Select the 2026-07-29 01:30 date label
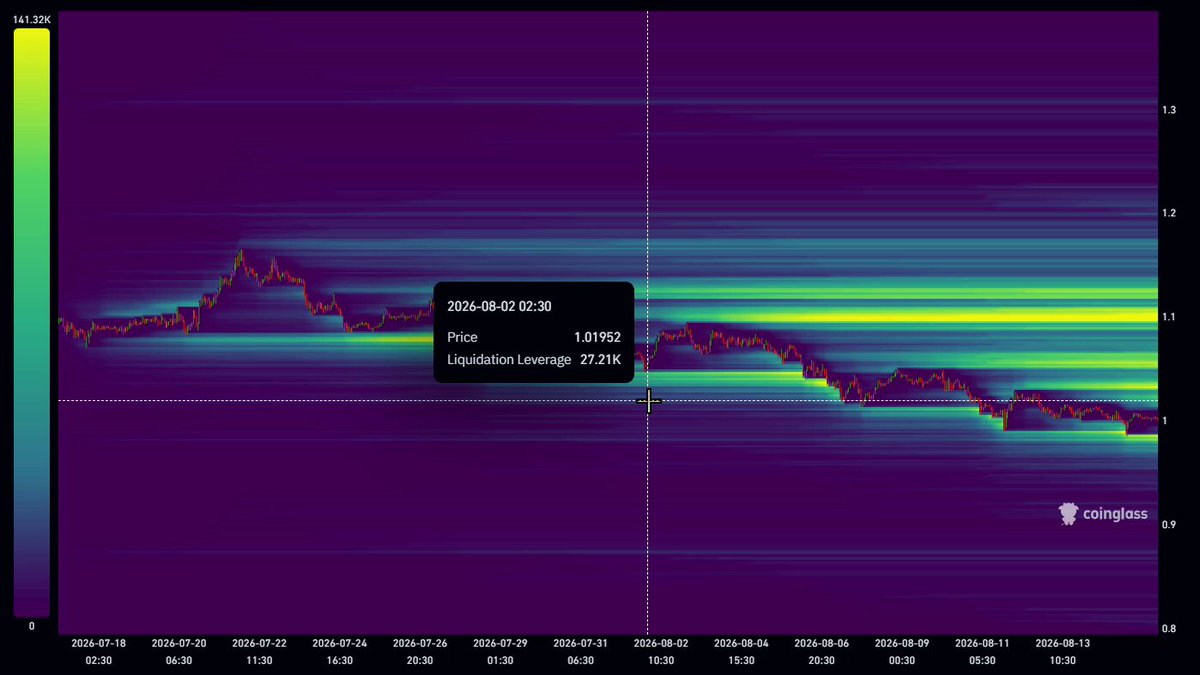This screenshot has width=1200, height=675. pyautogui.click(x=500, y=651)
